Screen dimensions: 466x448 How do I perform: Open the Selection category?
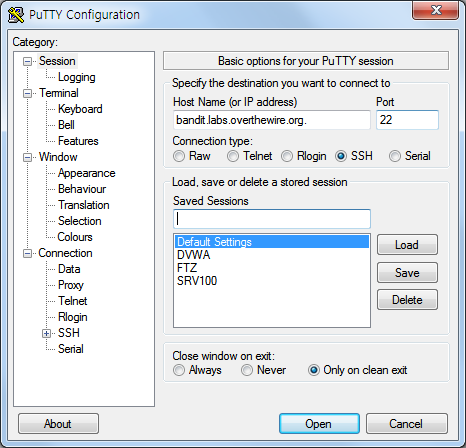pyautogui.click(x=79, y=221)
